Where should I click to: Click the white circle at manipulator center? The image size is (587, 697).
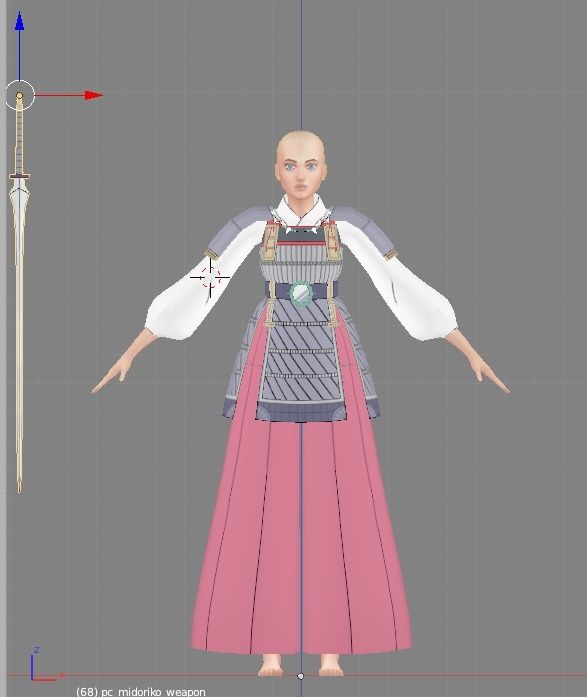20,95
